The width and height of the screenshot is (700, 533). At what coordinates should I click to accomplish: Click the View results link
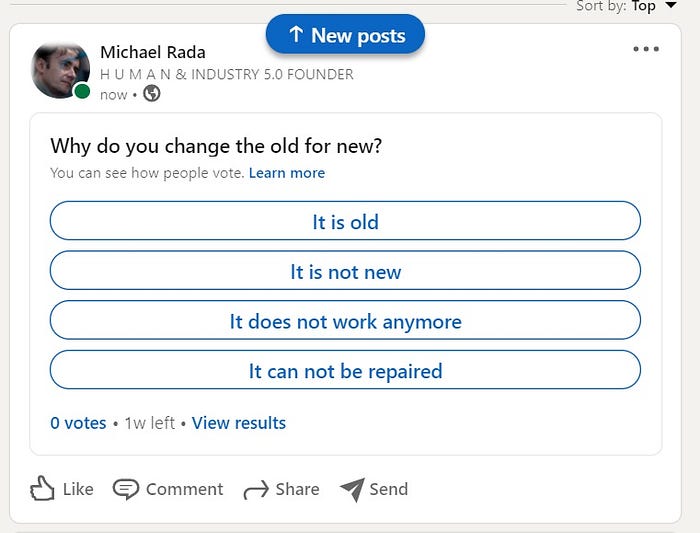point(239,423)
